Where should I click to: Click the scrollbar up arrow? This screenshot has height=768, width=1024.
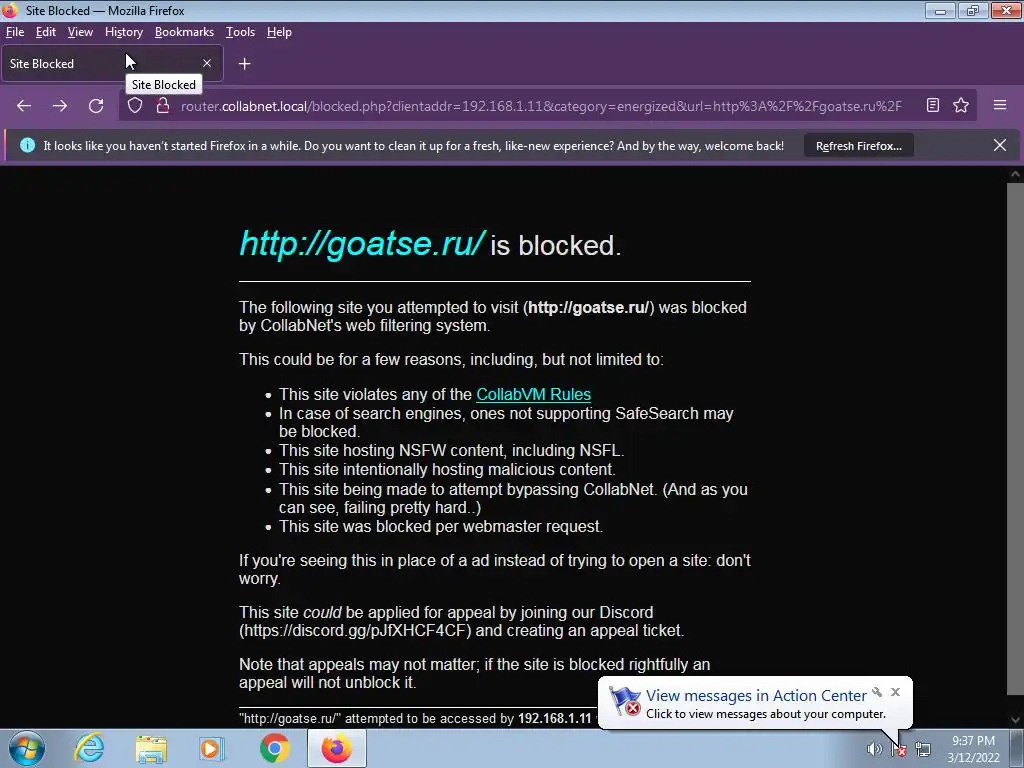pyautogui.click(x=1015, y=174)
